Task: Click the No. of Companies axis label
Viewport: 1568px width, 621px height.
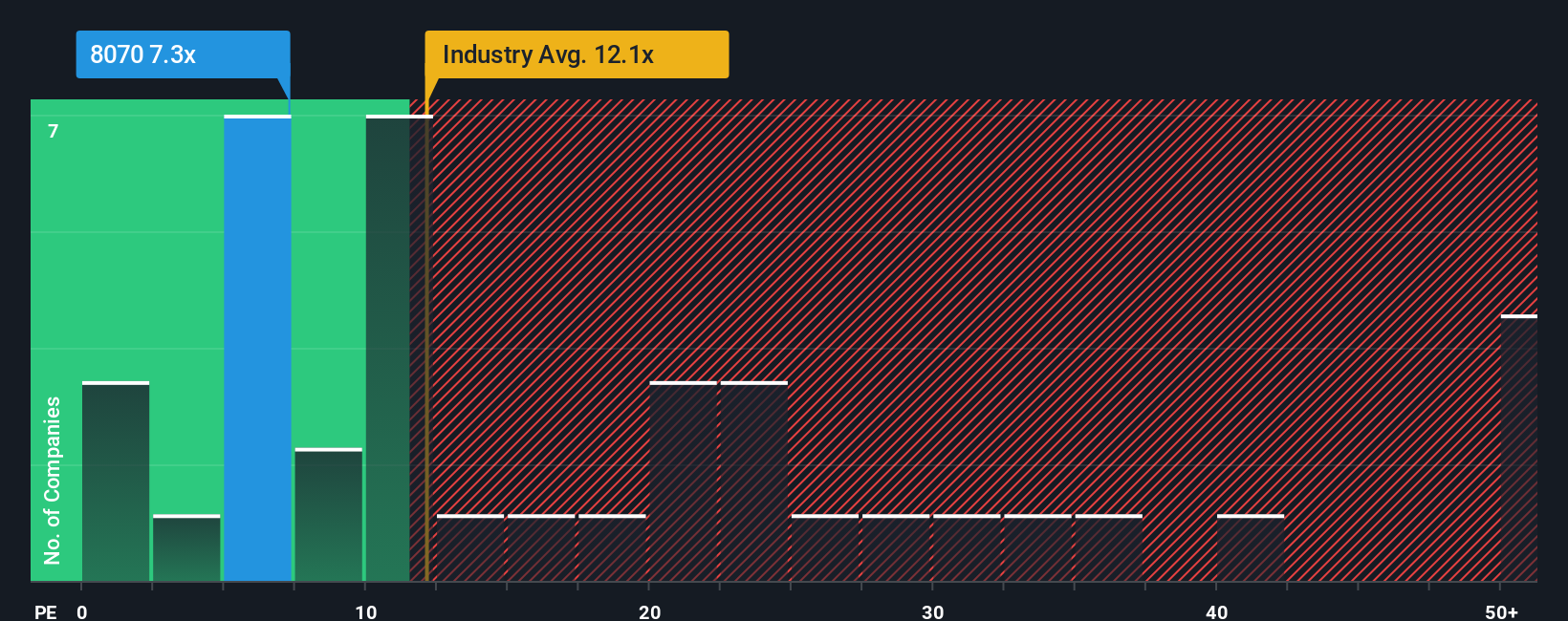Action: (53, 481)
